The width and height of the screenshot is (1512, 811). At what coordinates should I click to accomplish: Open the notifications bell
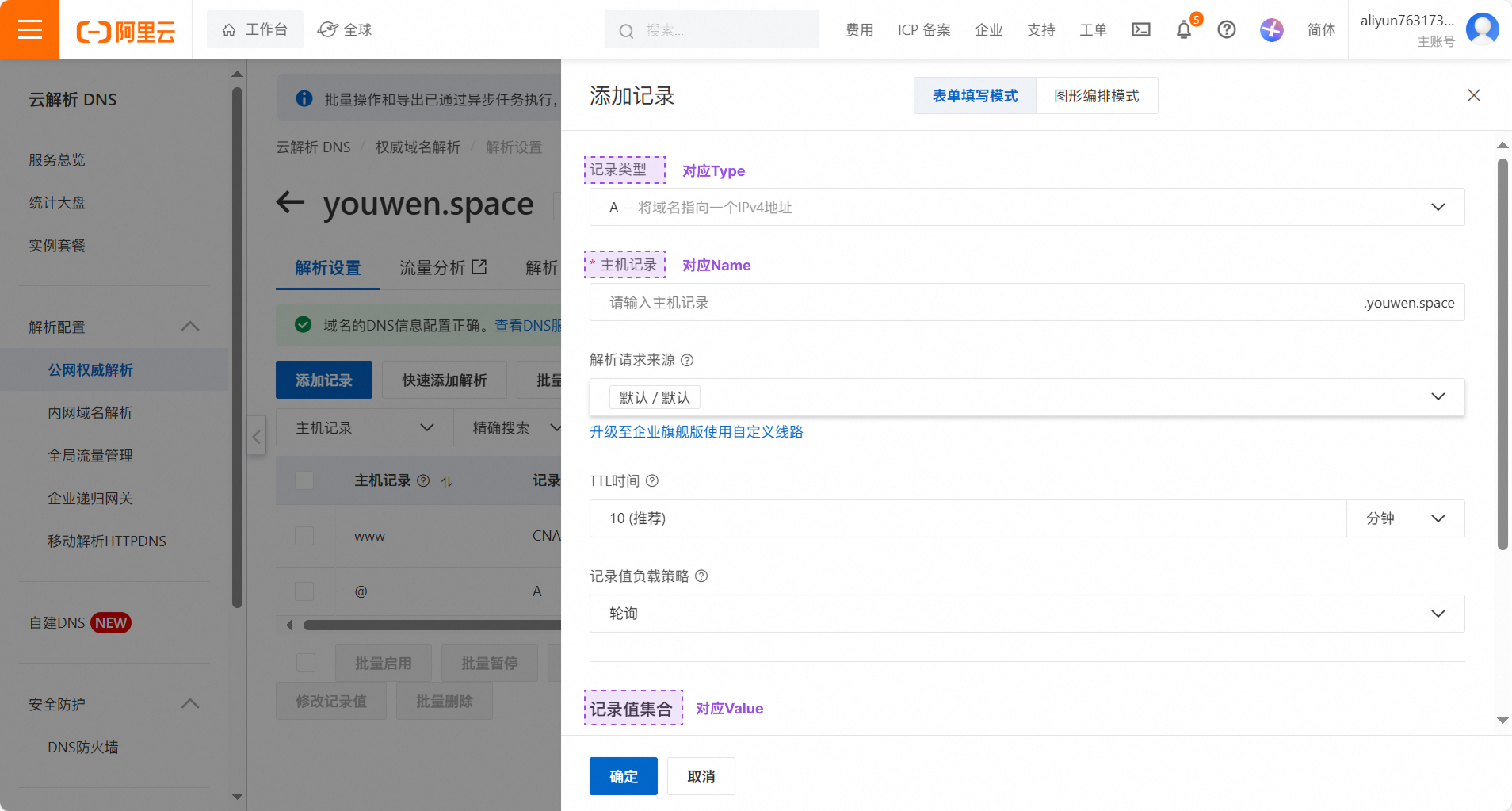(1184, 30)
